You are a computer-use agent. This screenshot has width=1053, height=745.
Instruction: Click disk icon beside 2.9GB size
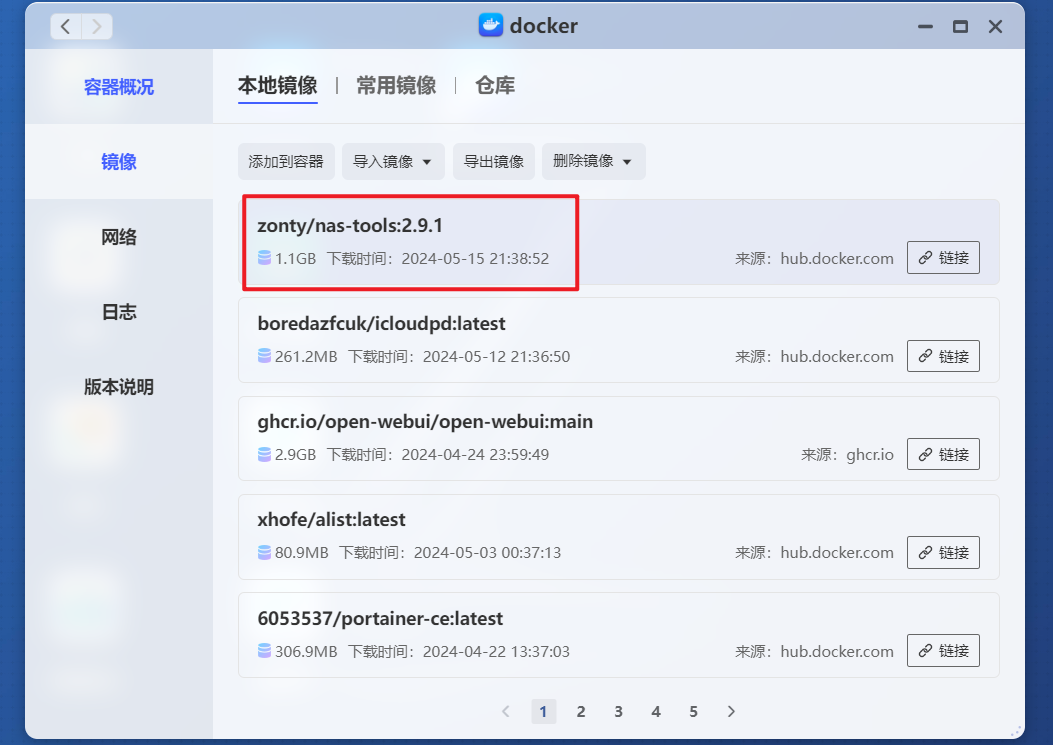coord(265,454)
